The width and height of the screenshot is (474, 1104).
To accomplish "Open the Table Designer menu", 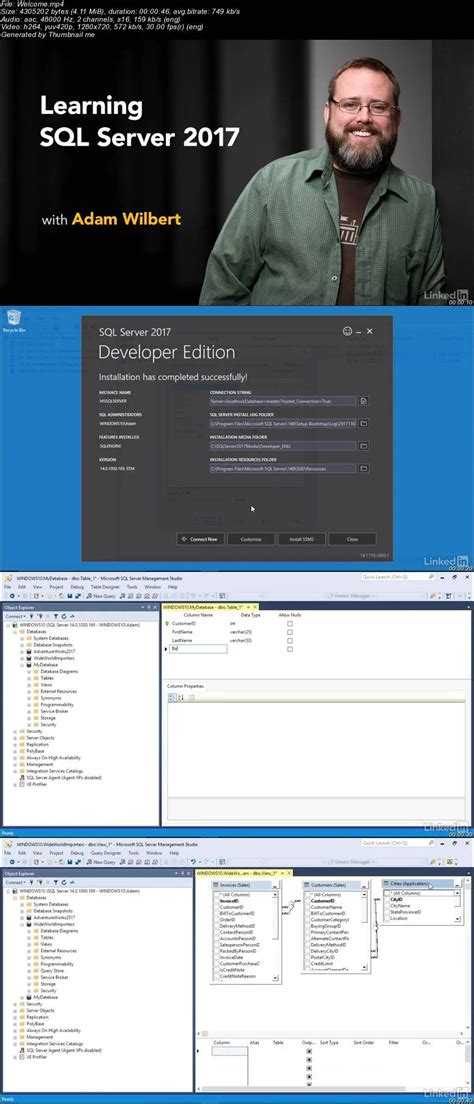I will (106, 586).
